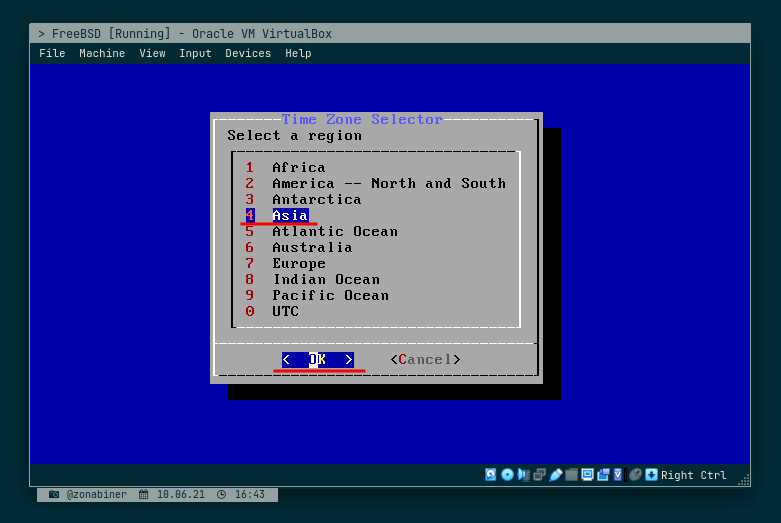
Task: Click the keyboard capture arrow icon
Action: [651, 475]
